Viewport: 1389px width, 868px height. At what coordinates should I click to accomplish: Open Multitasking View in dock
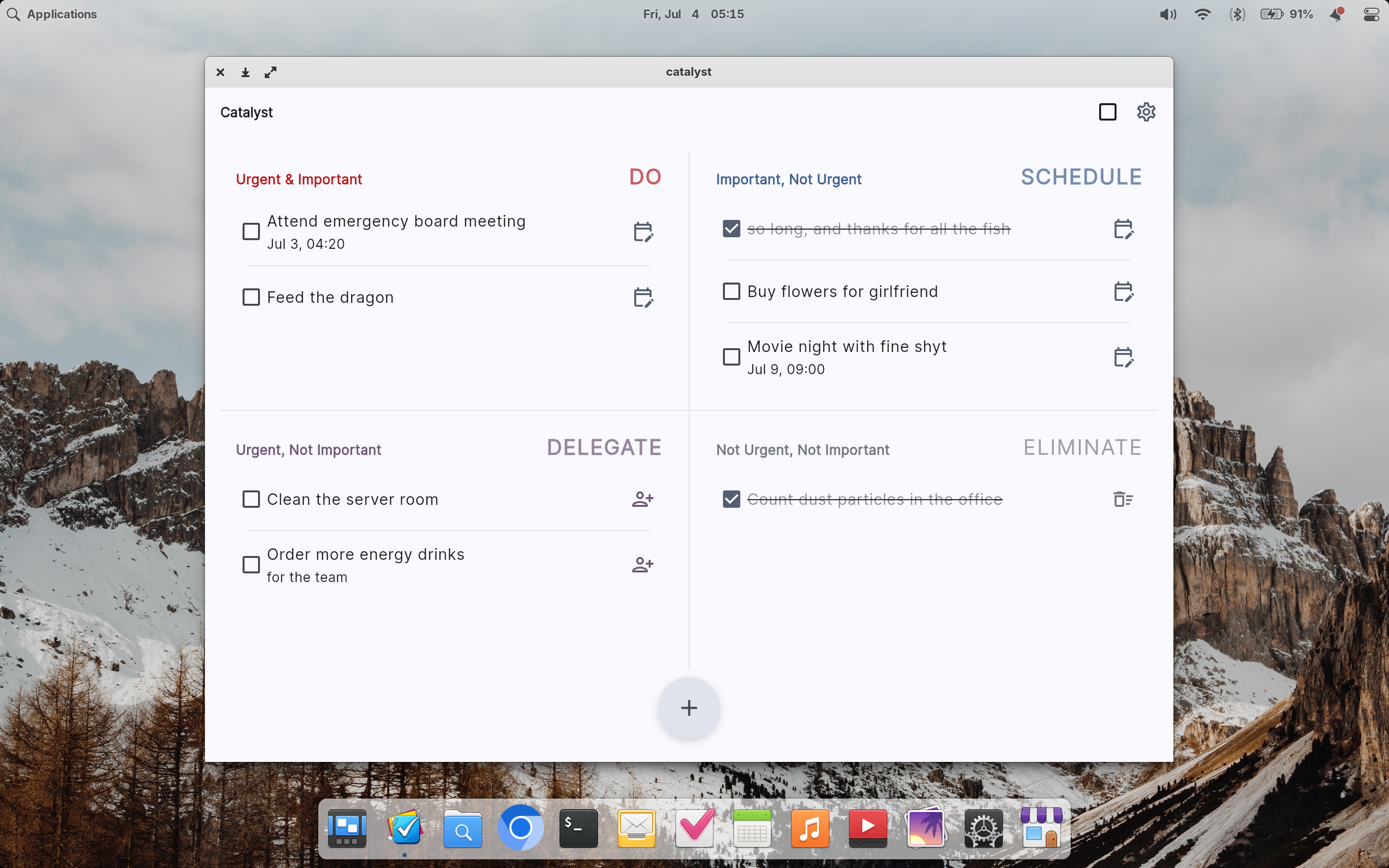[x=347, y=828]
